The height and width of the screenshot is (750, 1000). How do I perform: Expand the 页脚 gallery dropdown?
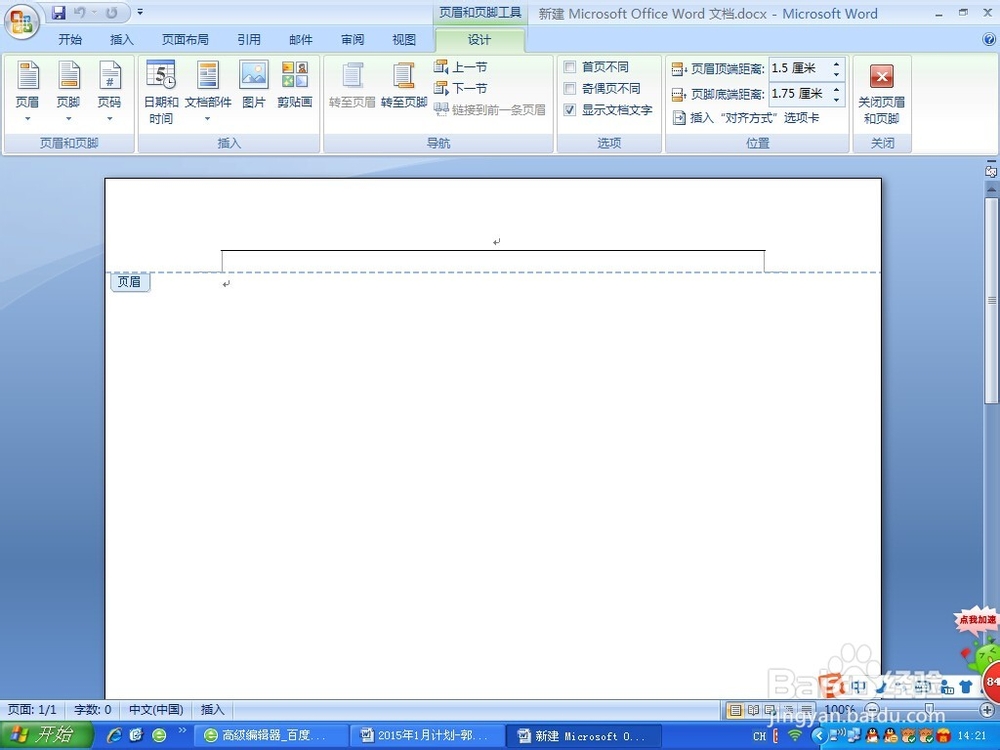(x=68, y=117)
